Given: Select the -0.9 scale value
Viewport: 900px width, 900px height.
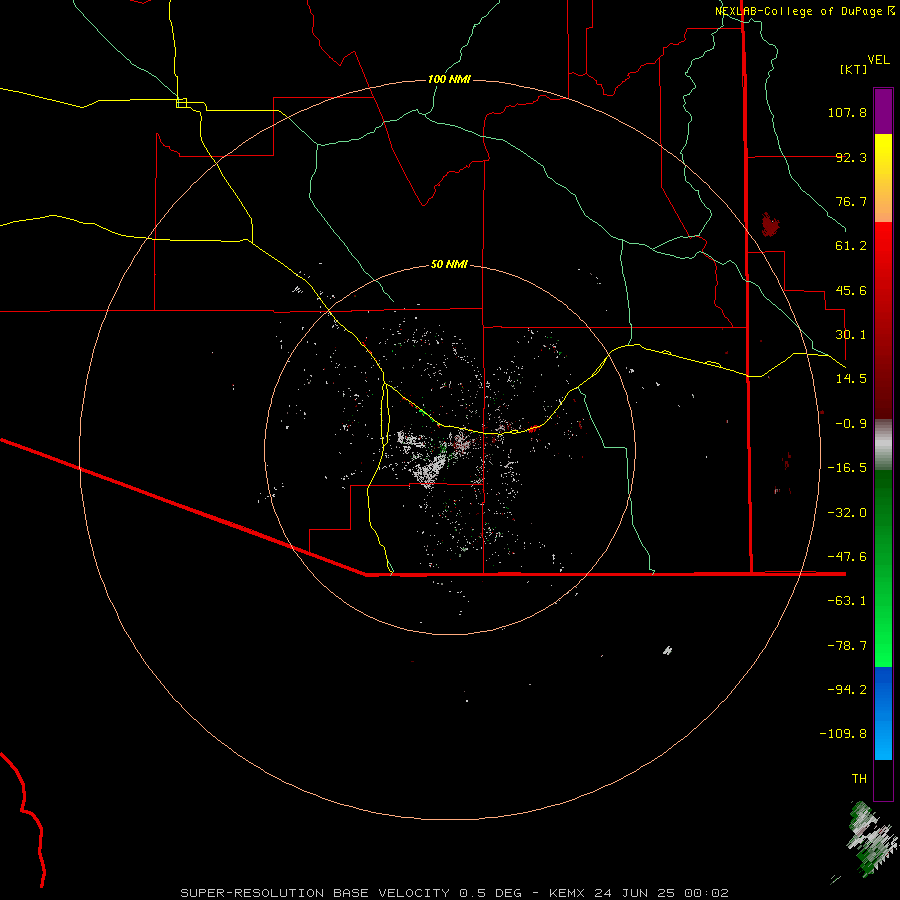Looking at the screenshot, I should [851, 424].
